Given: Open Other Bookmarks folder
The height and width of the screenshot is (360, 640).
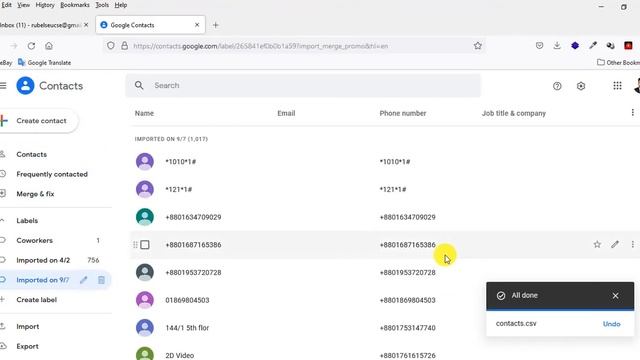Looking at the screenshot, I should [x=618, y=62].
